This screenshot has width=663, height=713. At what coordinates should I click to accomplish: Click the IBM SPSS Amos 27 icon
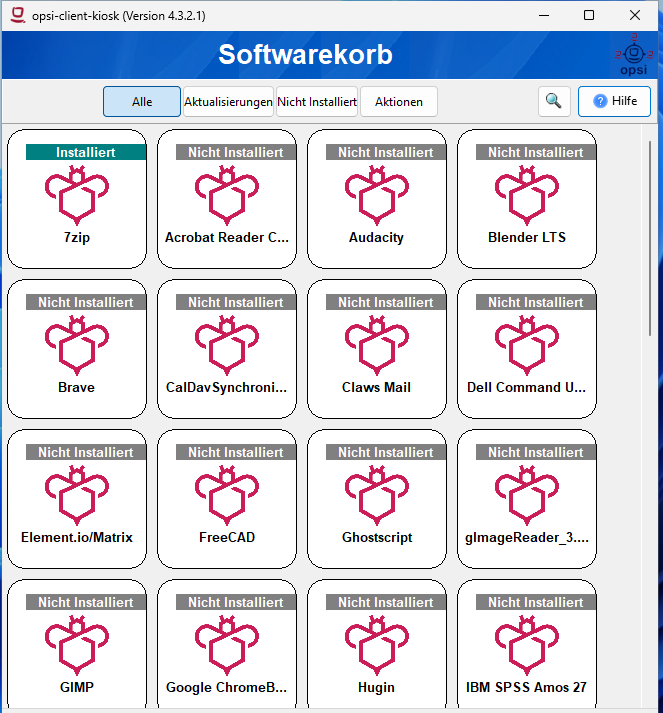coord(527,645)
